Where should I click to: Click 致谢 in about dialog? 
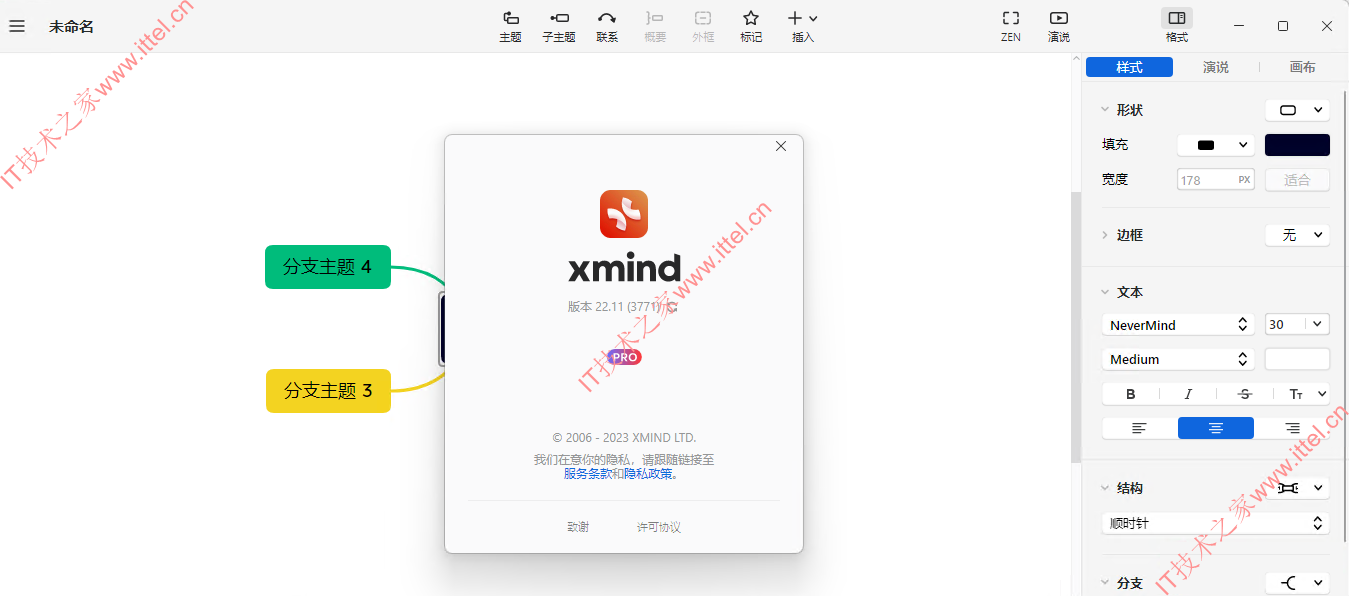578,527
